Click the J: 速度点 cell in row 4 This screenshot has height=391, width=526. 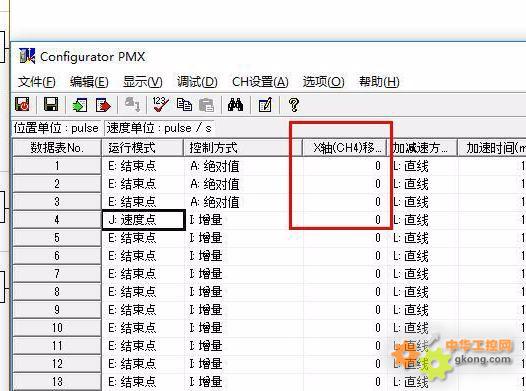[144, 220]
